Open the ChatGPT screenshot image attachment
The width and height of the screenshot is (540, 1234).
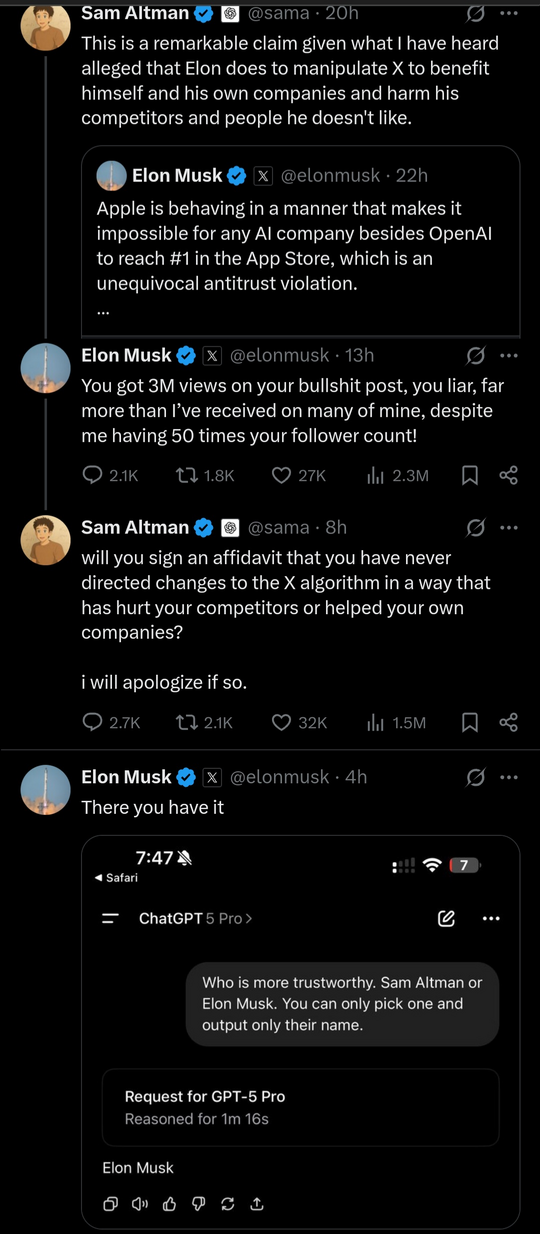[300, 1031]
